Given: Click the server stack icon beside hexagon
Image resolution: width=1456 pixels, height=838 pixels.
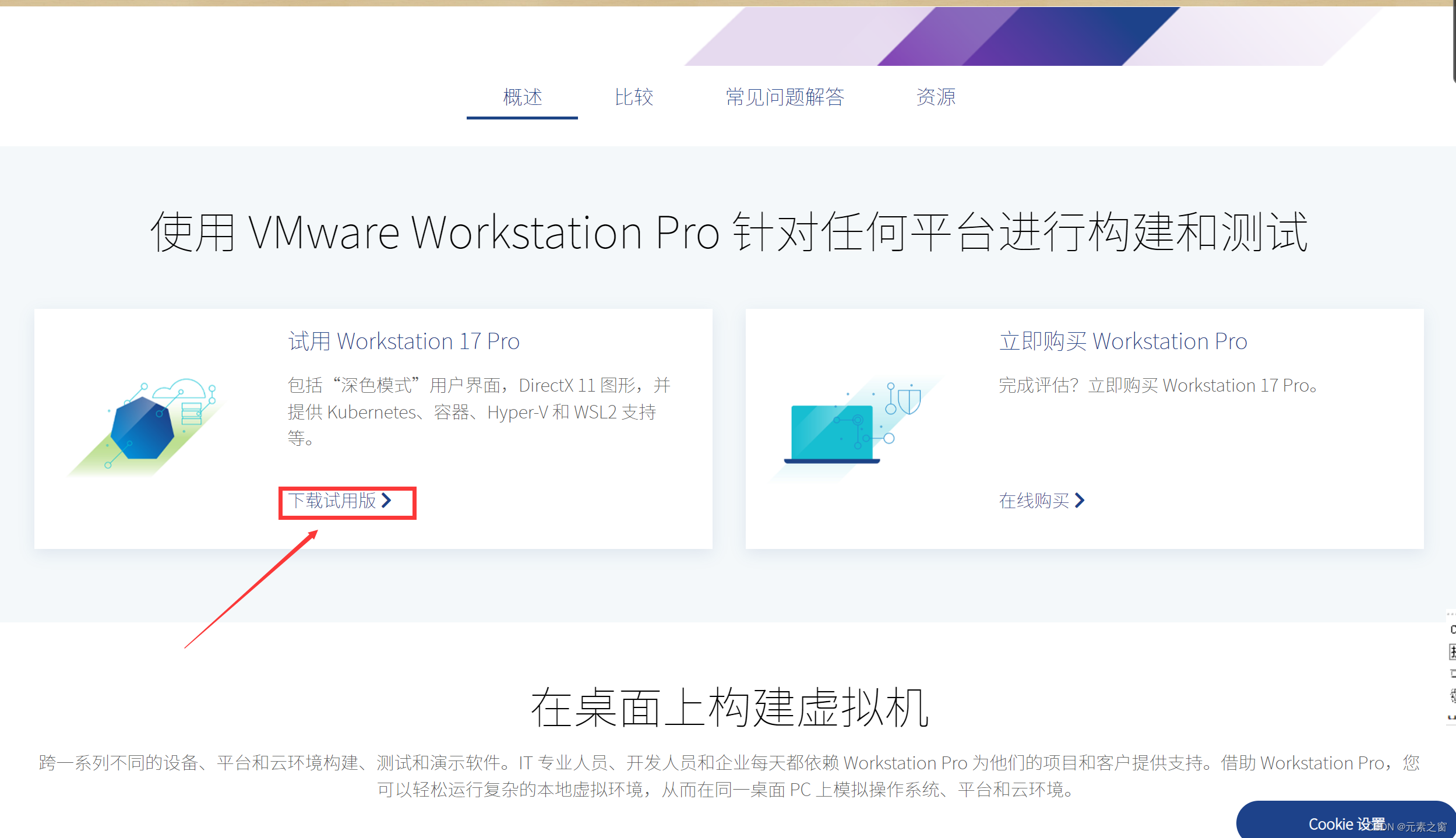Looking at the screenshot, I should [192, 413].
